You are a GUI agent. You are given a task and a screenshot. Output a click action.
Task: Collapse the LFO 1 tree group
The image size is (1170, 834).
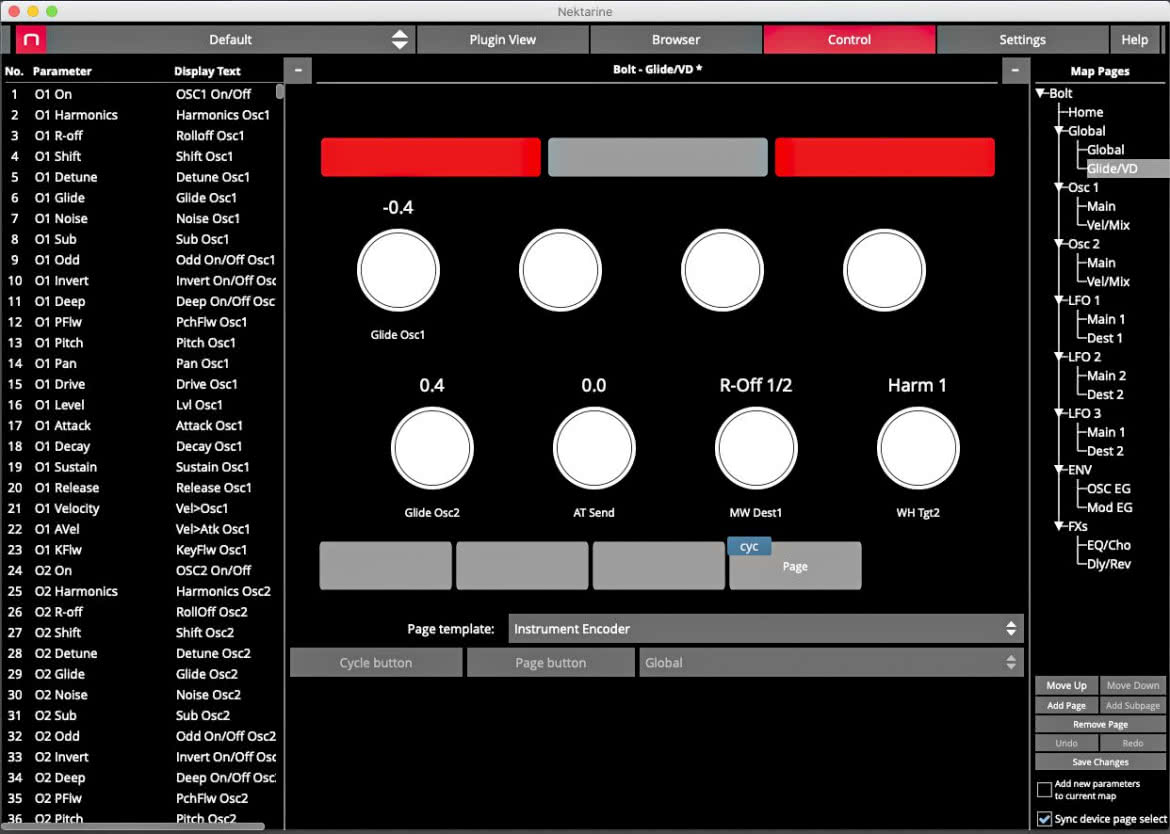click(1059, 300)
